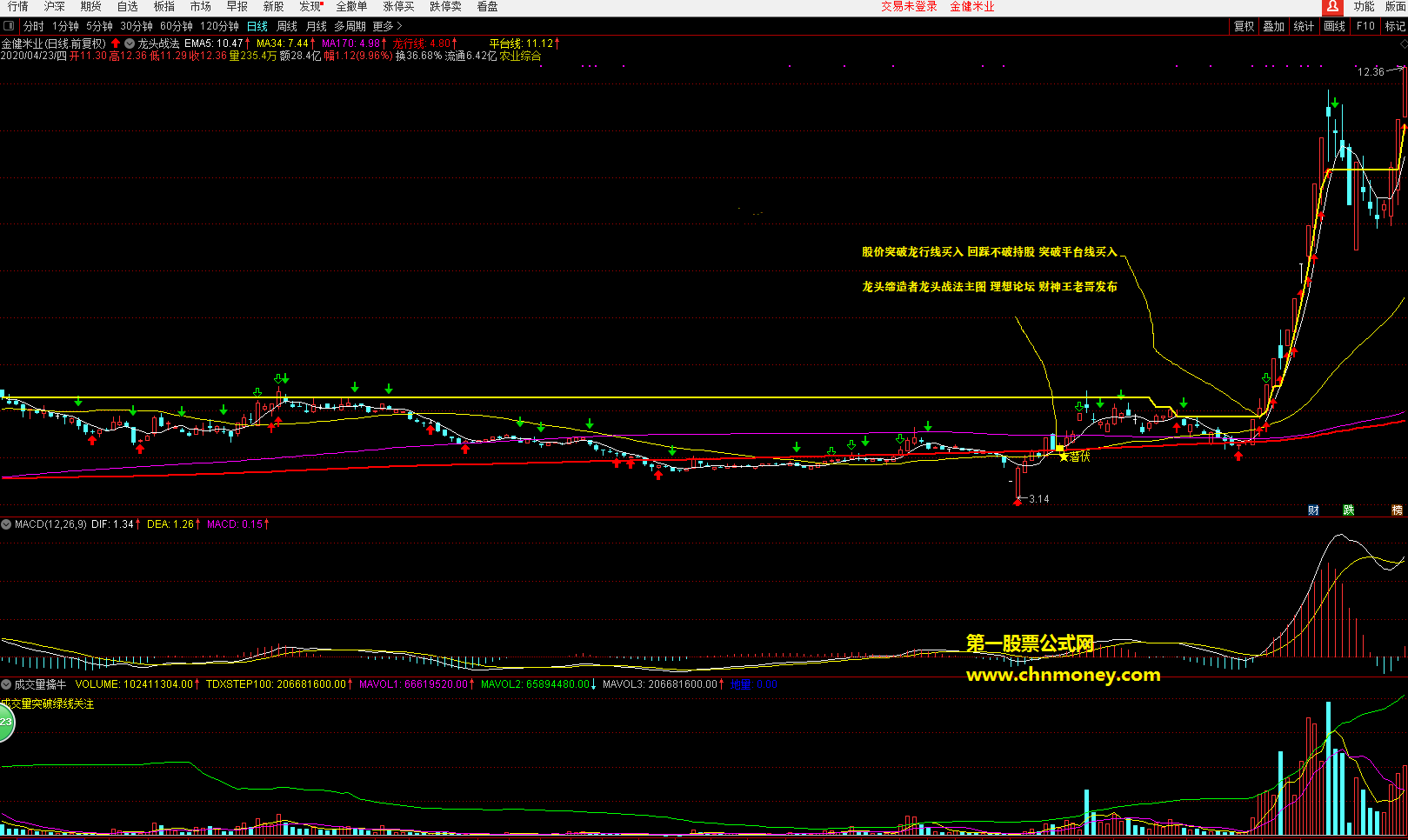The width and height of the screenshot is (1408, 840).
Task: Open 市场 menu
Action: point(200,6)
